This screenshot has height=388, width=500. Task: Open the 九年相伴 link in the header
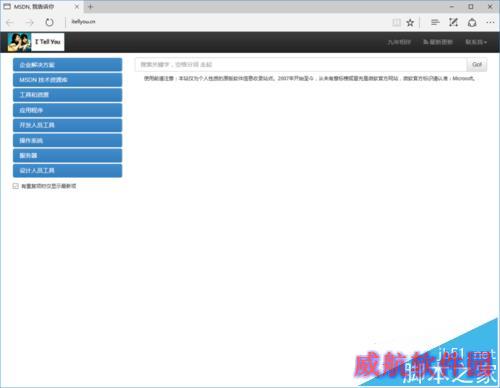pyautogui.click(x=399, y=42)
